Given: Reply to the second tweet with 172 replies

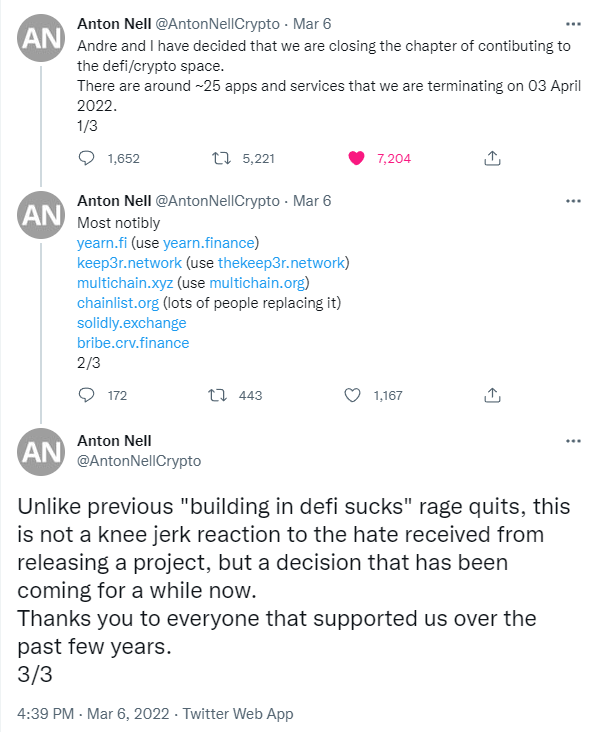Looking at the screenshot, I should (86, 395).
